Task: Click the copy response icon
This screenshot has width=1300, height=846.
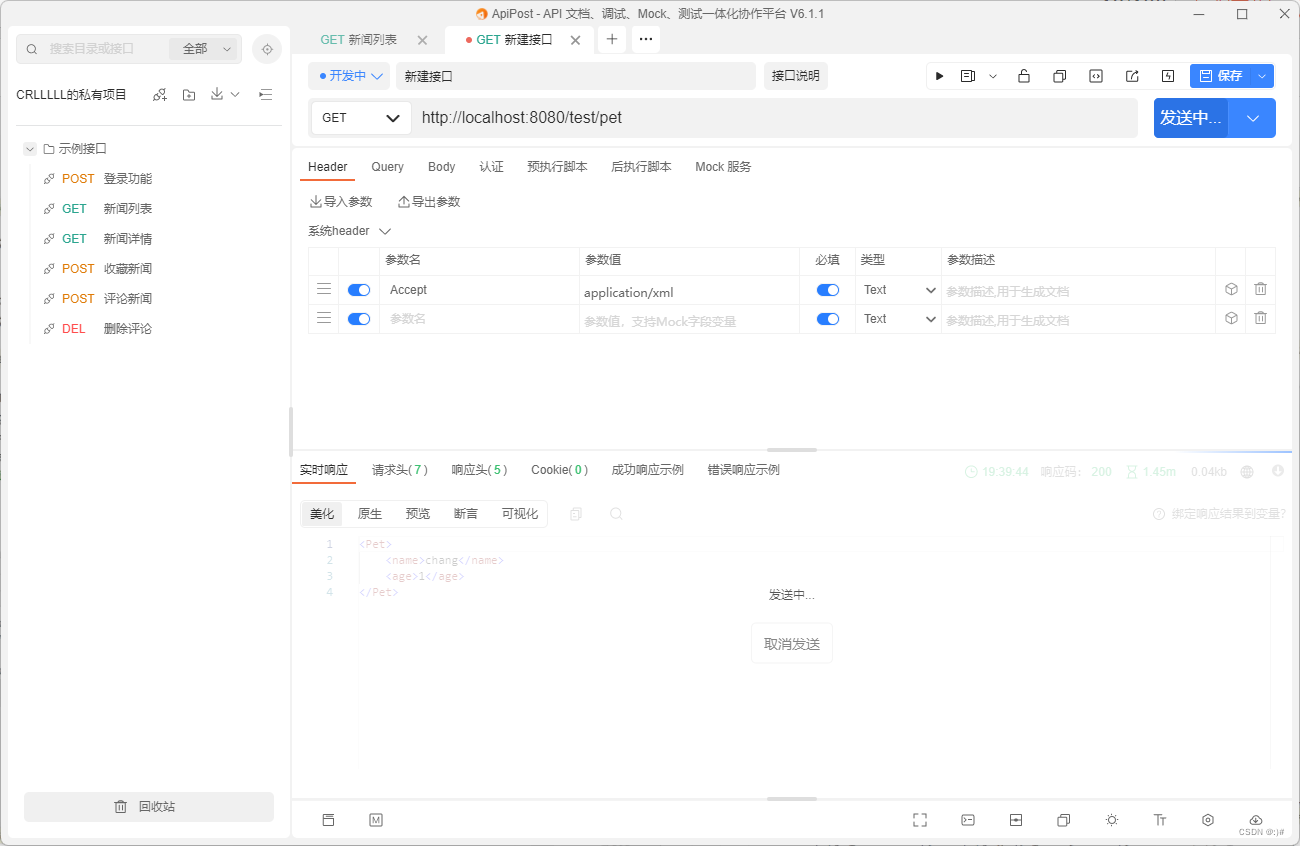Action: point(576,514)
